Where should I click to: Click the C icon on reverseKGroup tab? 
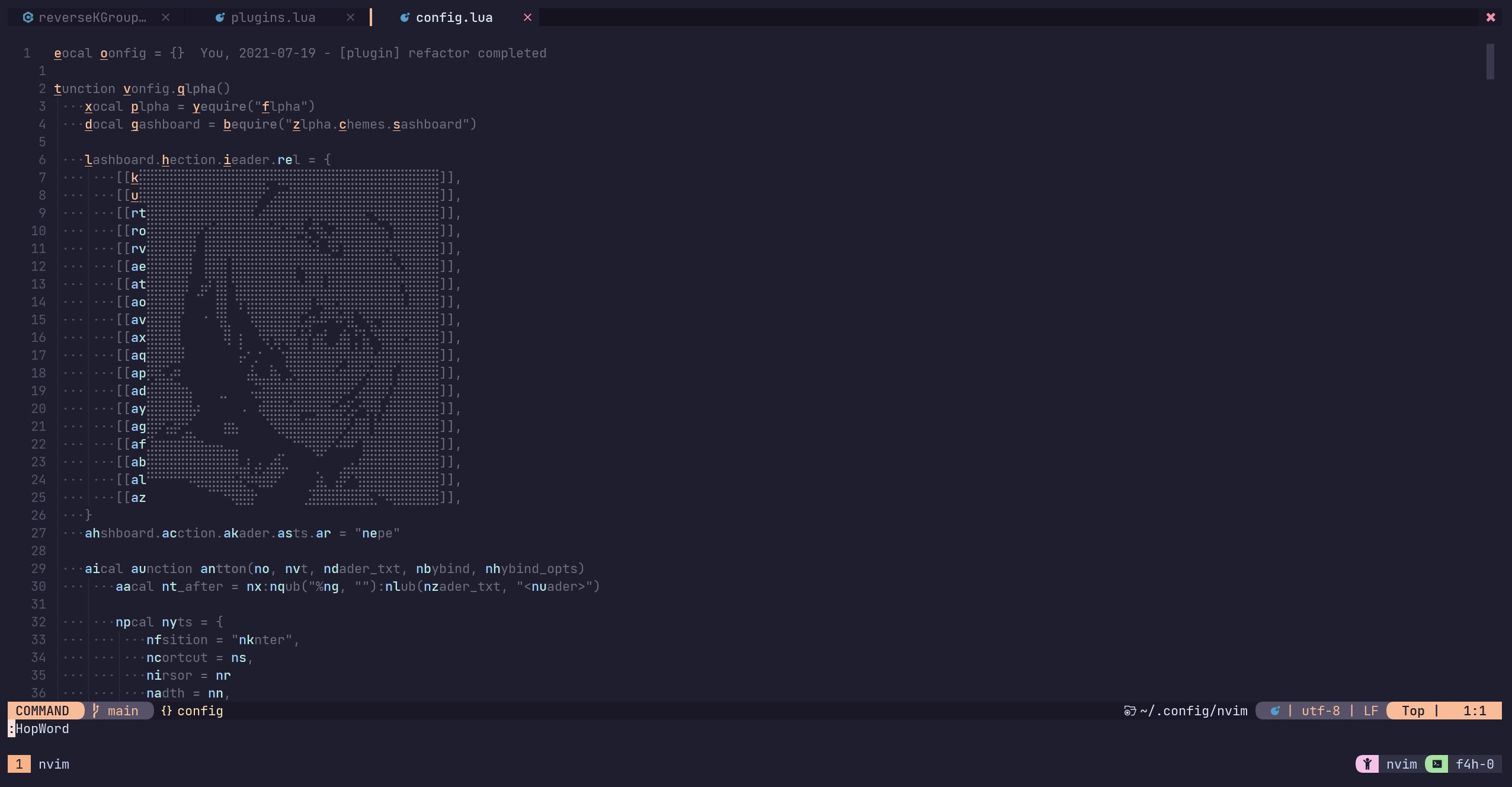28,18
